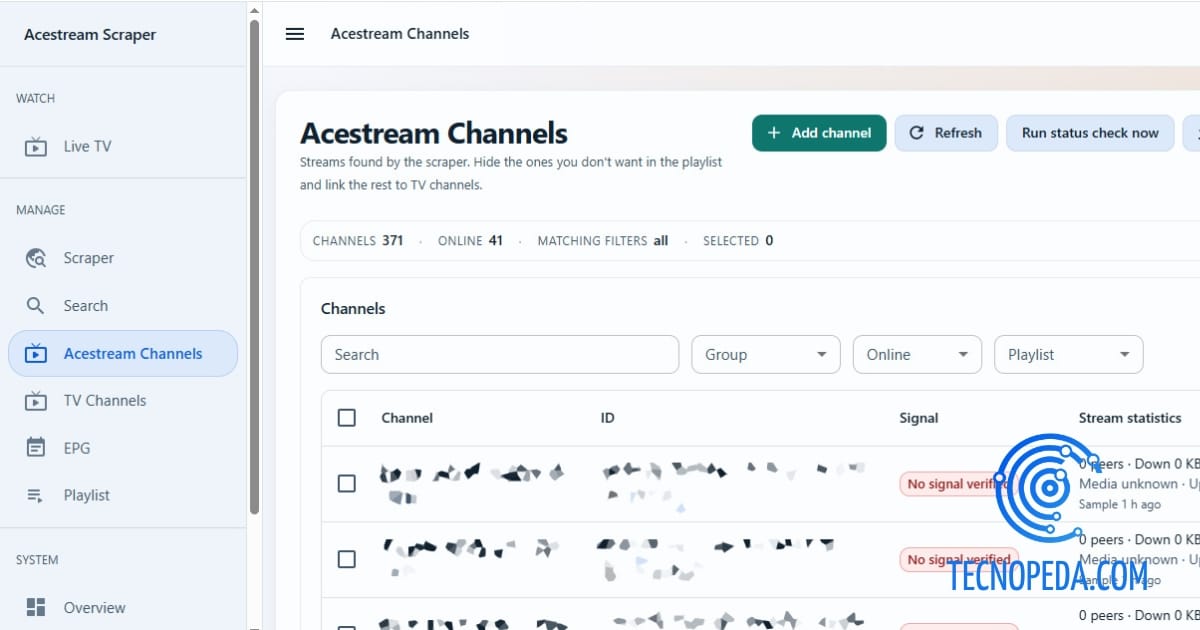Click the Add channel button
This screenshot has height=630, width=1200.
(x=819, y=133)
